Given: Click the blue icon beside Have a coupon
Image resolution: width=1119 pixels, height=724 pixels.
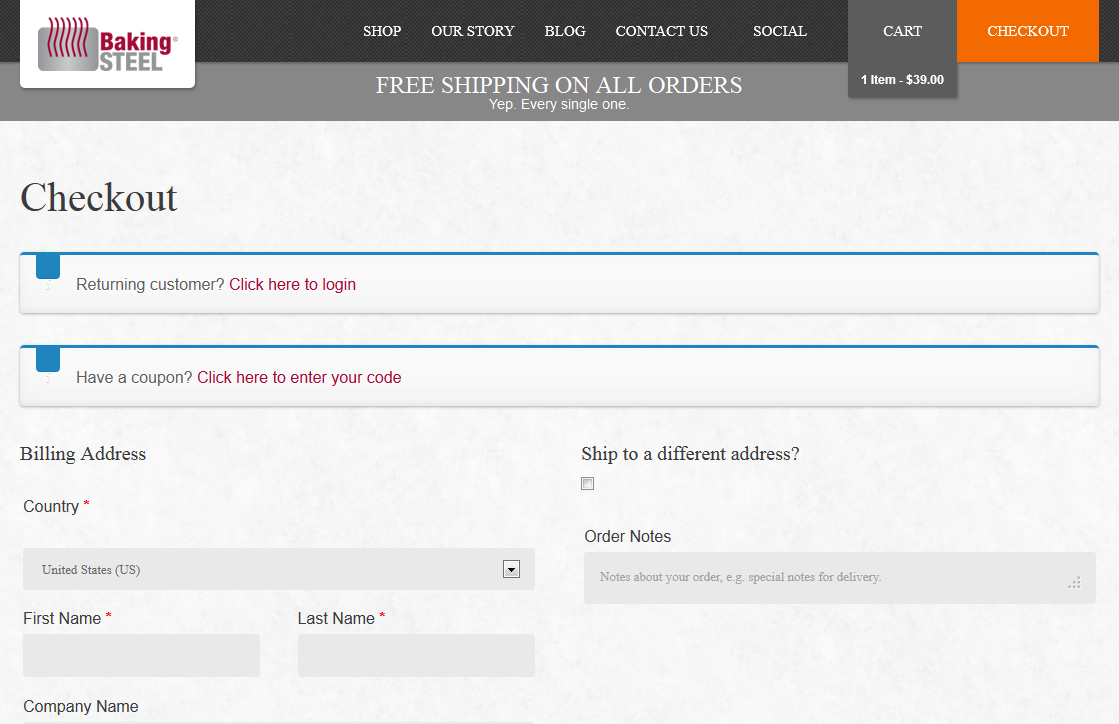Looking at the screenshot, I should tap(48, 360).
